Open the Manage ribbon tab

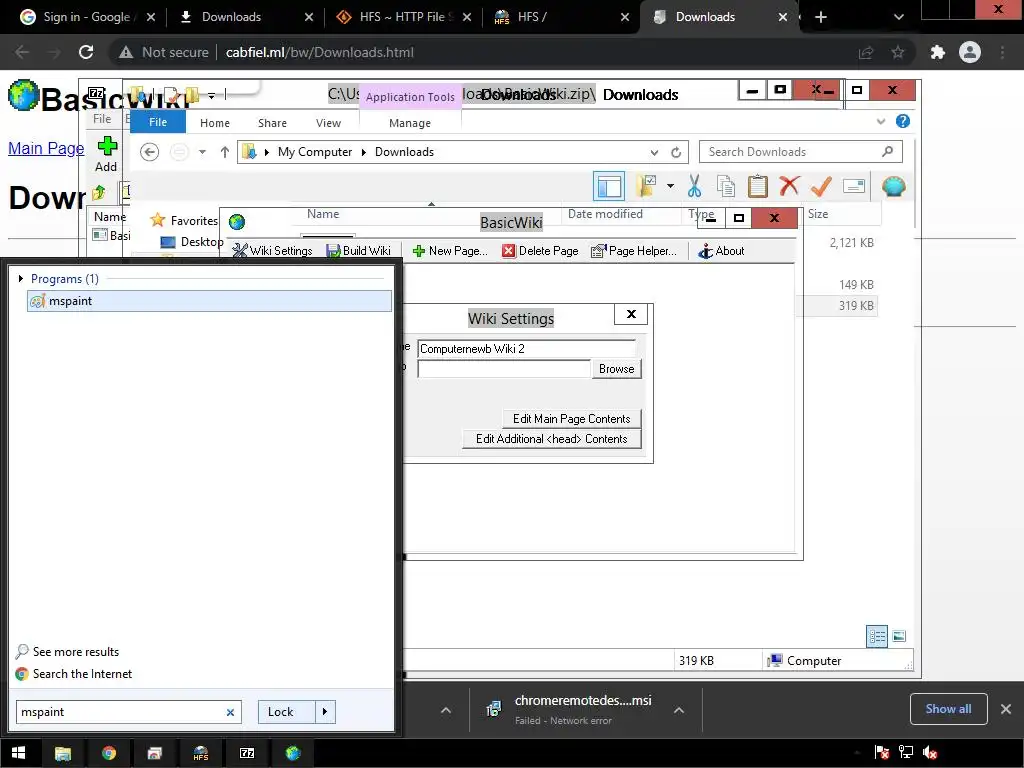[x=410, y=123]
